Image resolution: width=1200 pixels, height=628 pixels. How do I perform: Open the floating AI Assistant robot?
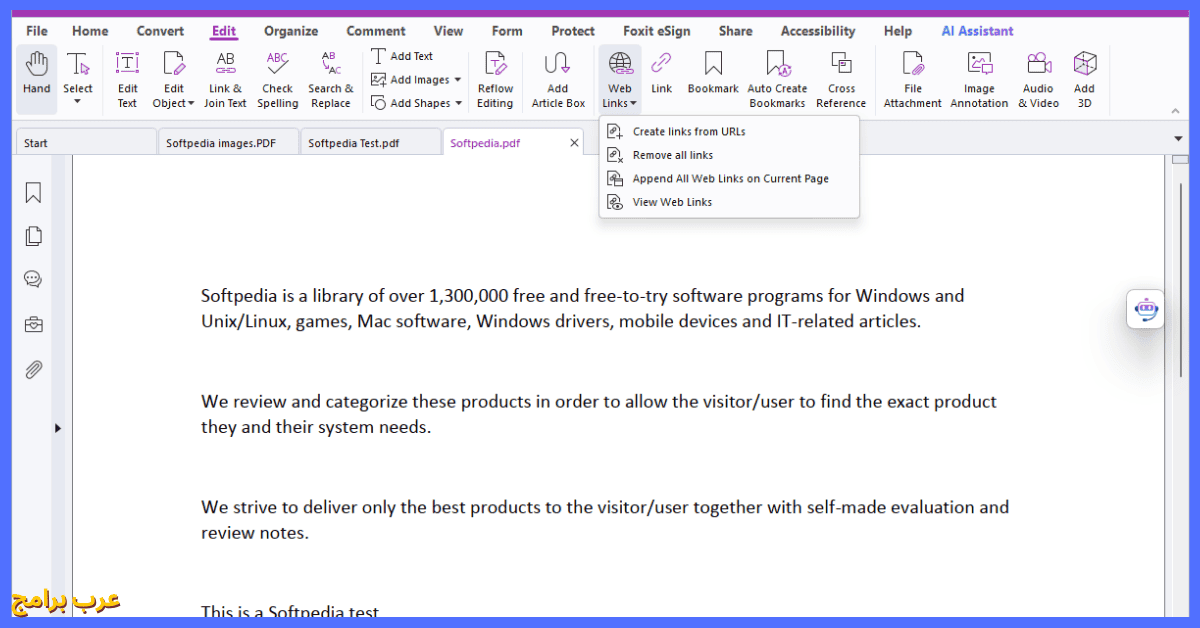click(1146, 310)
